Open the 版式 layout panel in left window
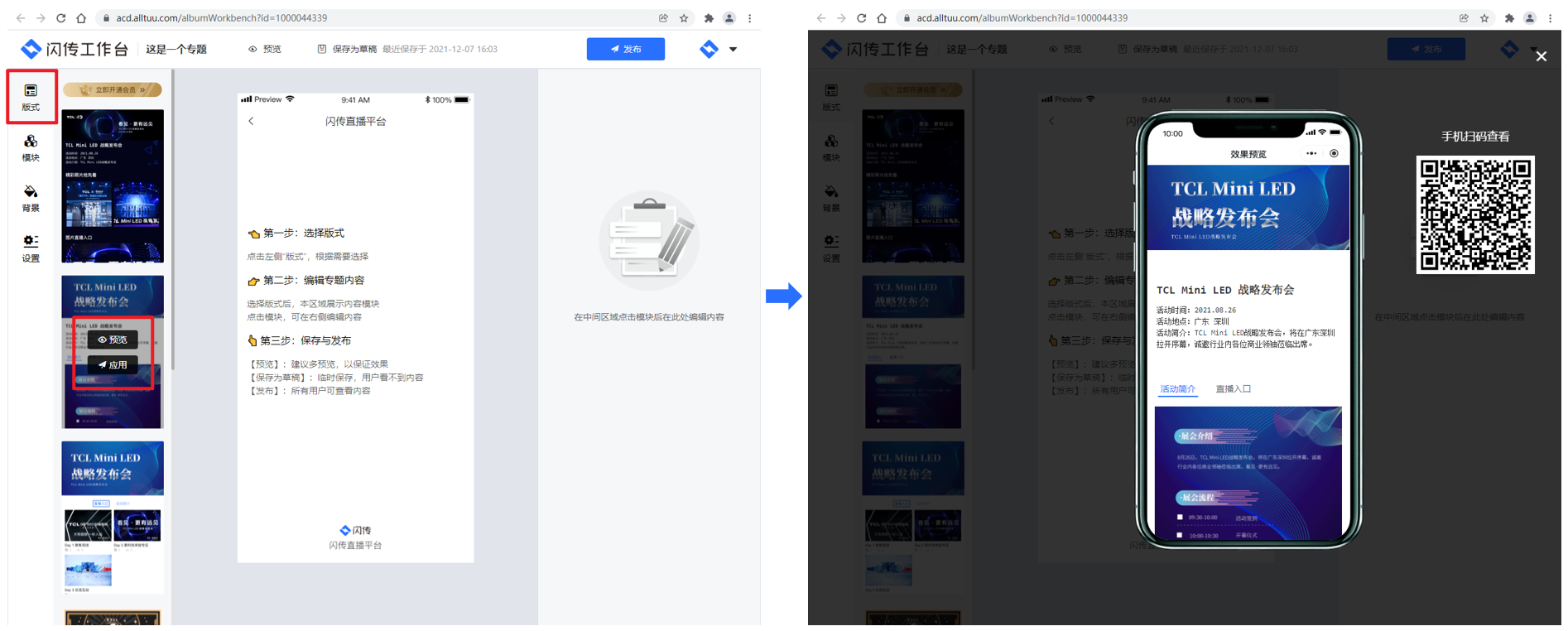 tap(31, 97)
